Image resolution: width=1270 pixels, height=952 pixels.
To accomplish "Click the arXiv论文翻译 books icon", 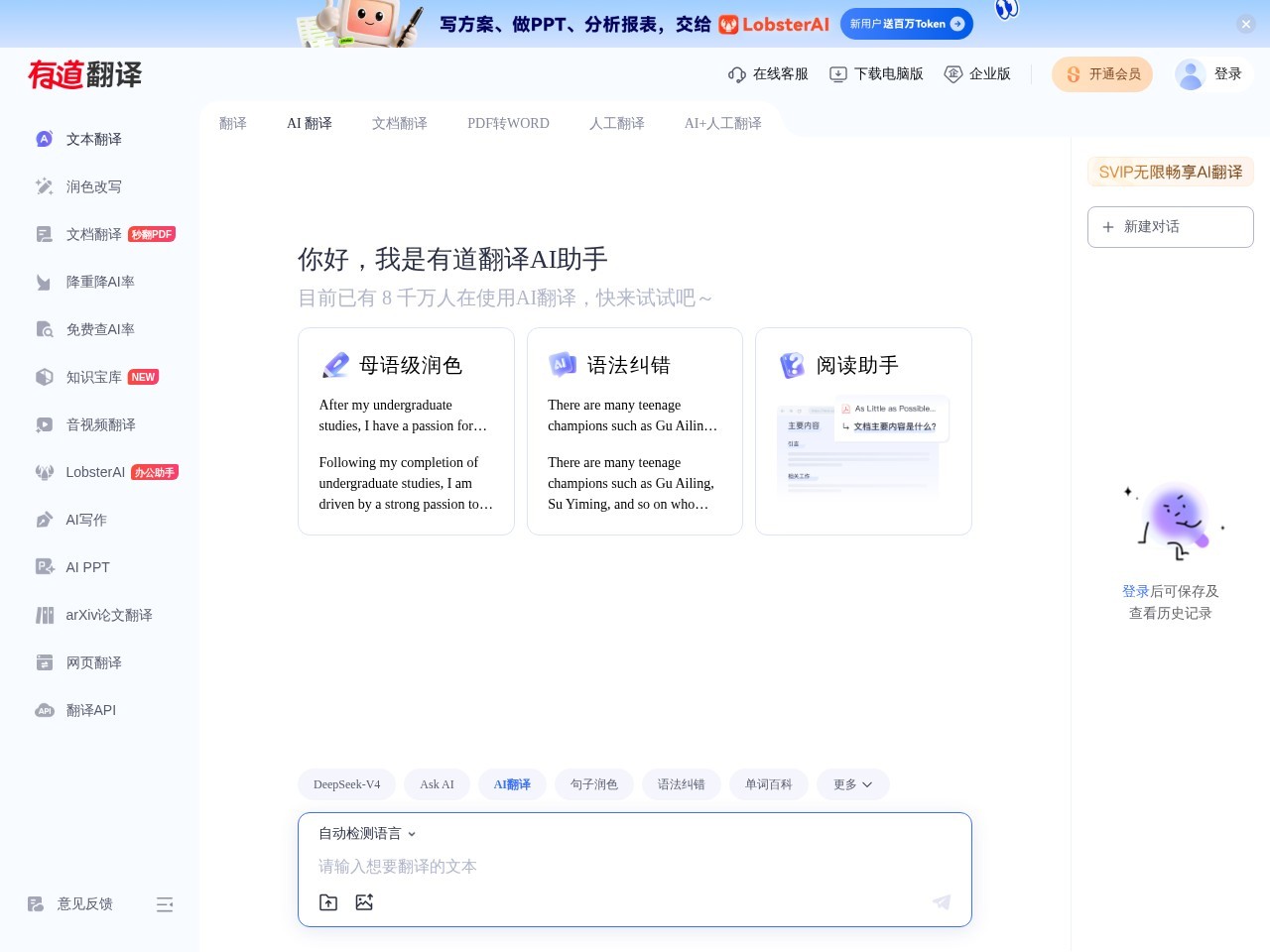I will 44,615.
